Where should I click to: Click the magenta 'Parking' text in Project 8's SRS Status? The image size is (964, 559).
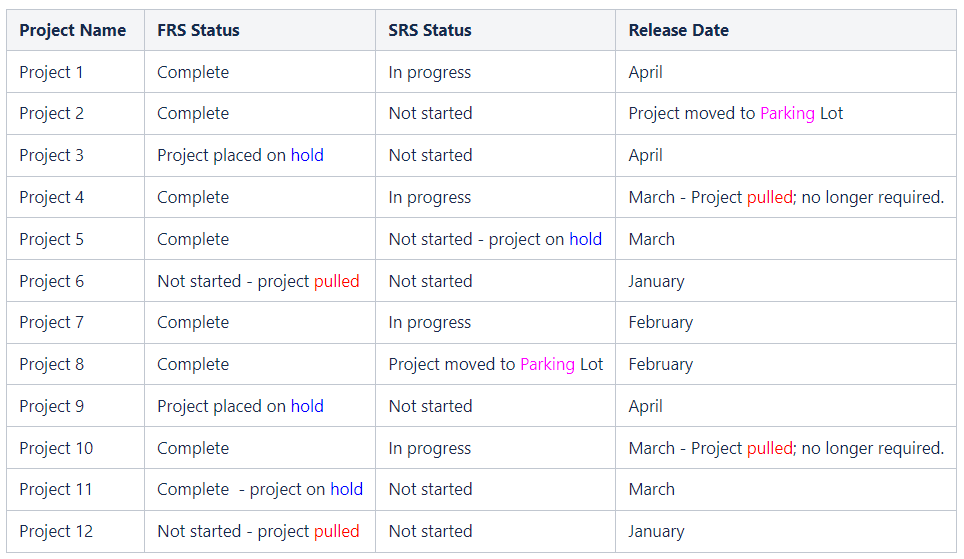pyautogui.click(x=547, y=365)
